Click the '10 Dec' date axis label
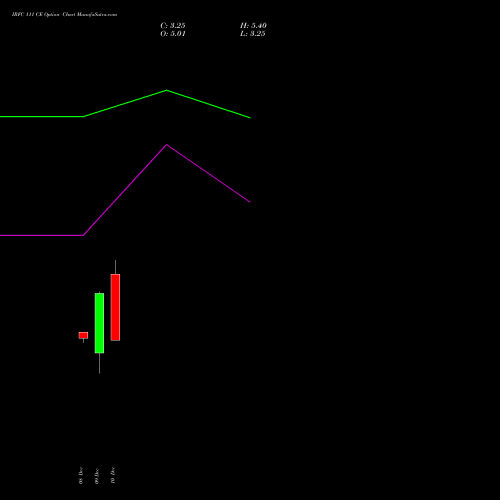500x500 pixels. coord(113,475)
